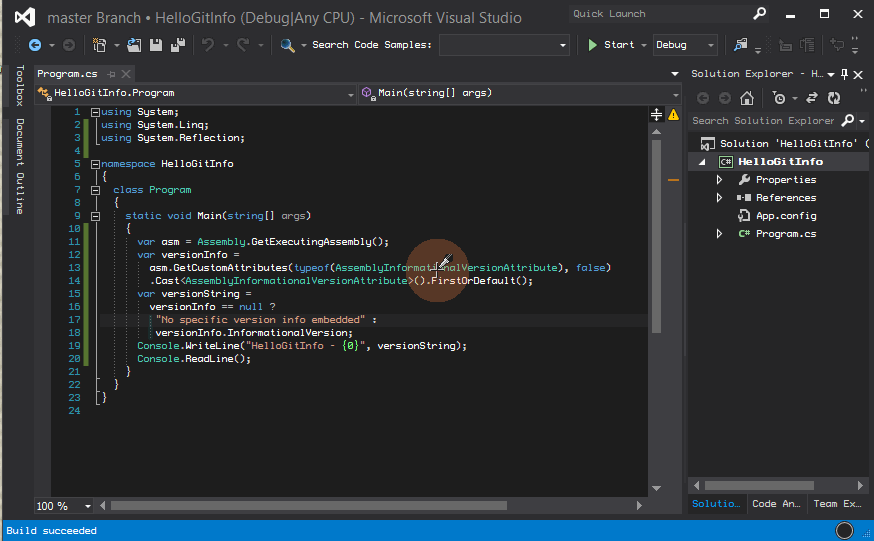The width and height of the screenshot is (874, 541).
Task: Collapse the Main method outline block
Action: tap(95, 216)
